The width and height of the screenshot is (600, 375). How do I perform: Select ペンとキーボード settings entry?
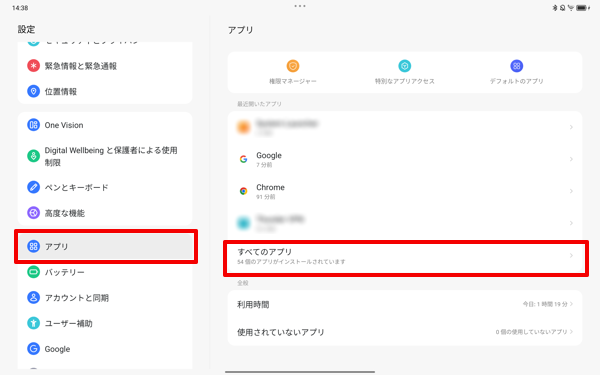pos(105,187)
